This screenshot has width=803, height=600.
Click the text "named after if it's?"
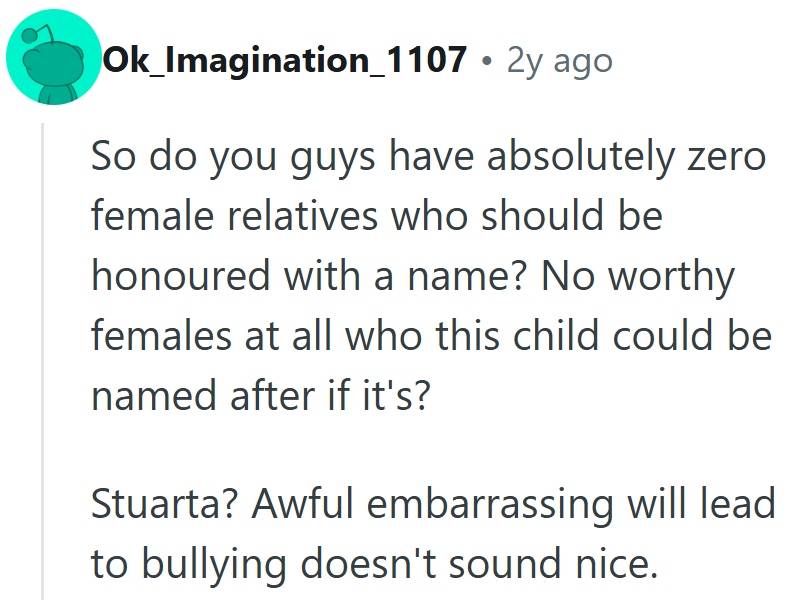click(260, 396)
